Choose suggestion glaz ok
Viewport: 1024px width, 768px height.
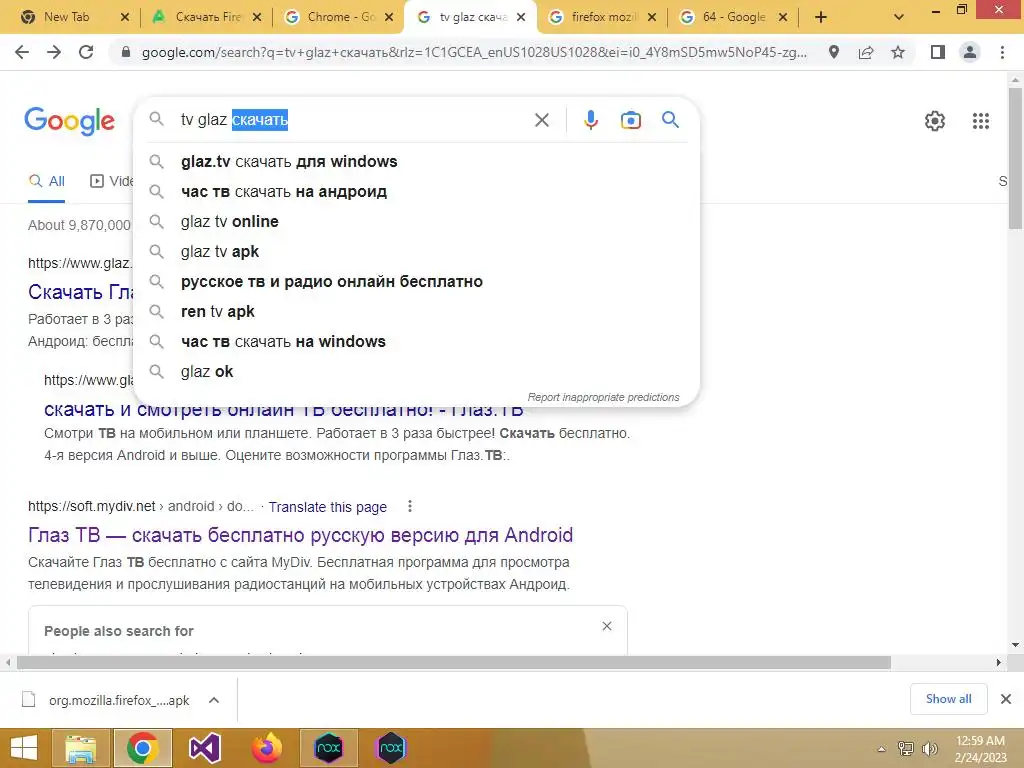click(x=417, y=372)
